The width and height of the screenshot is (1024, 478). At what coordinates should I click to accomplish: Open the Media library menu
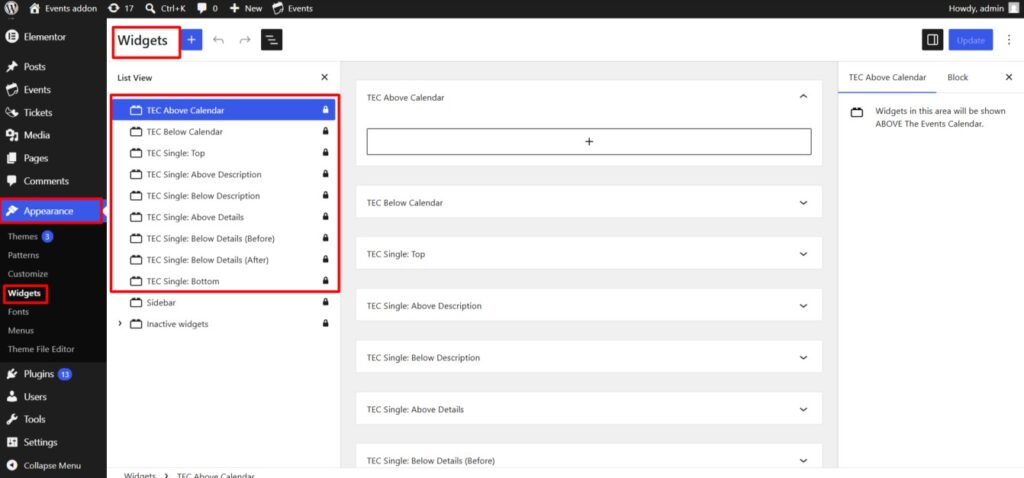tap(36, 135)
